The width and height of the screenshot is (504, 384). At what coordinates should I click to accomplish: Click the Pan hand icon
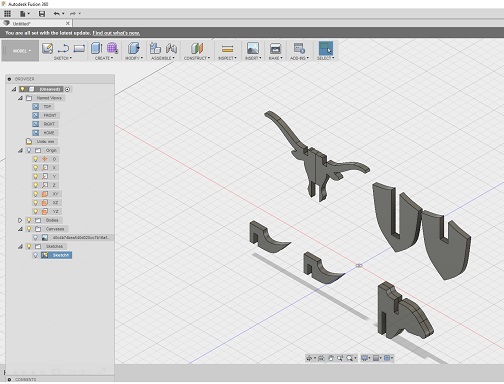click(331, 358)
